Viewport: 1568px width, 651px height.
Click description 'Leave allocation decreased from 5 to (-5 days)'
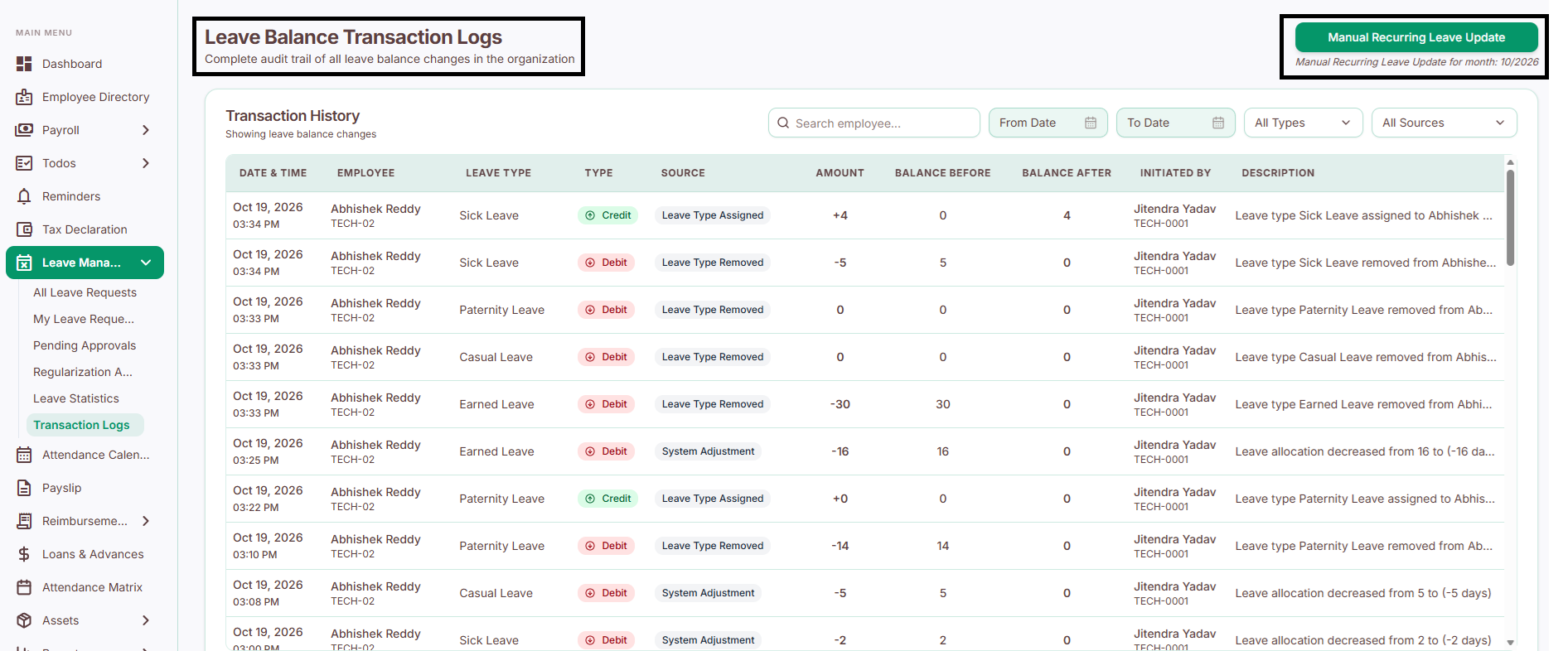click(x=1362, y=593)
